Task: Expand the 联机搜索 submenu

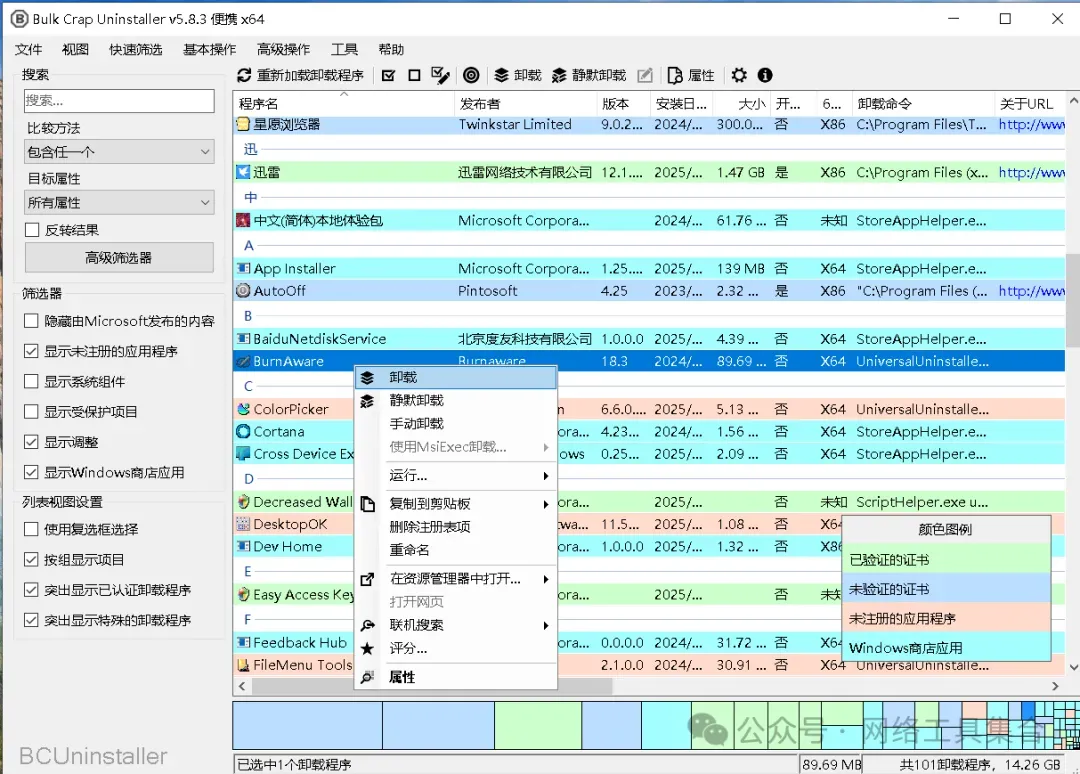Action: coord(455,625)
